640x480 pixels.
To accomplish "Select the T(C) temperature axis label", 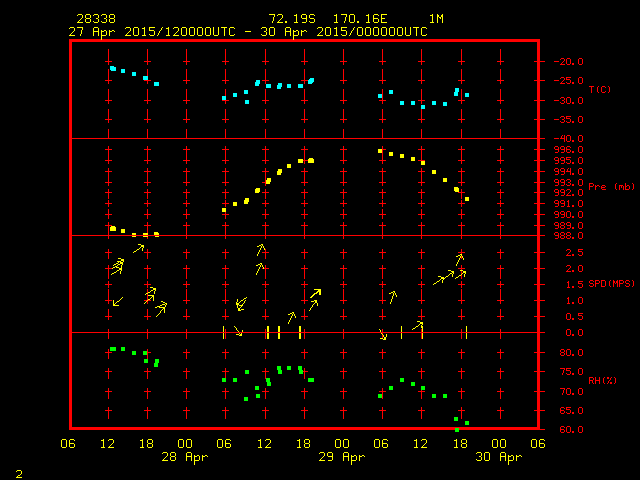I will (599, 90).
